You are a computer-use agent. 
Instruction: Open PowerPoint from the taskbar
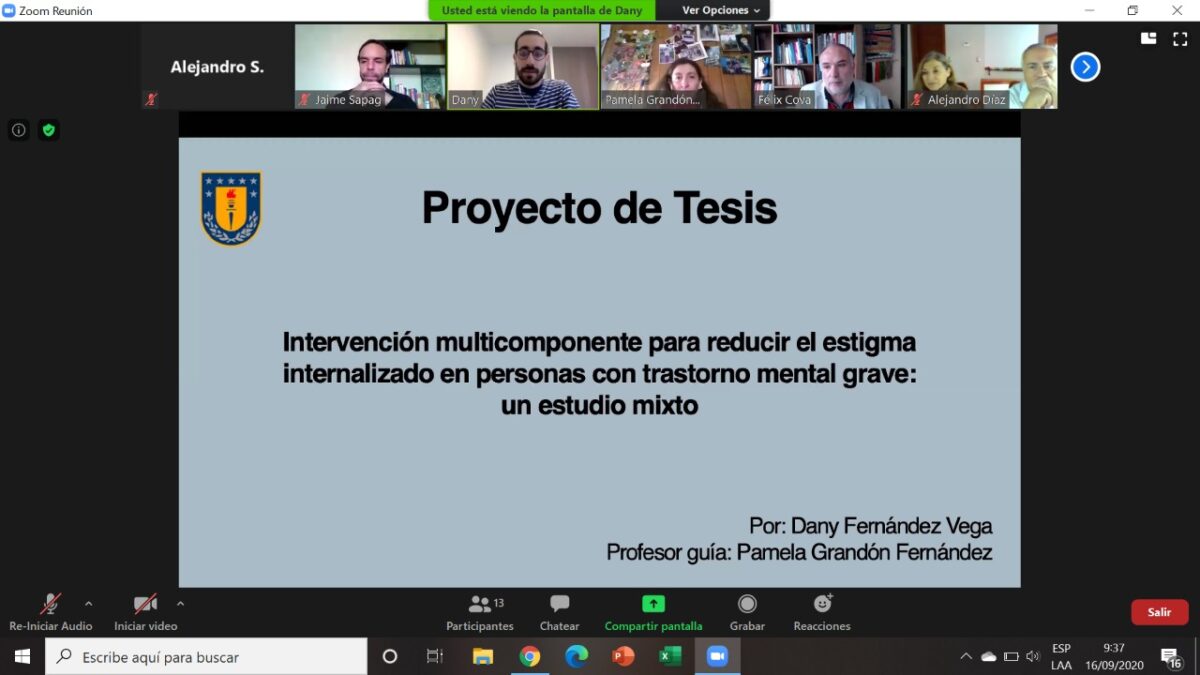[623, 657]
